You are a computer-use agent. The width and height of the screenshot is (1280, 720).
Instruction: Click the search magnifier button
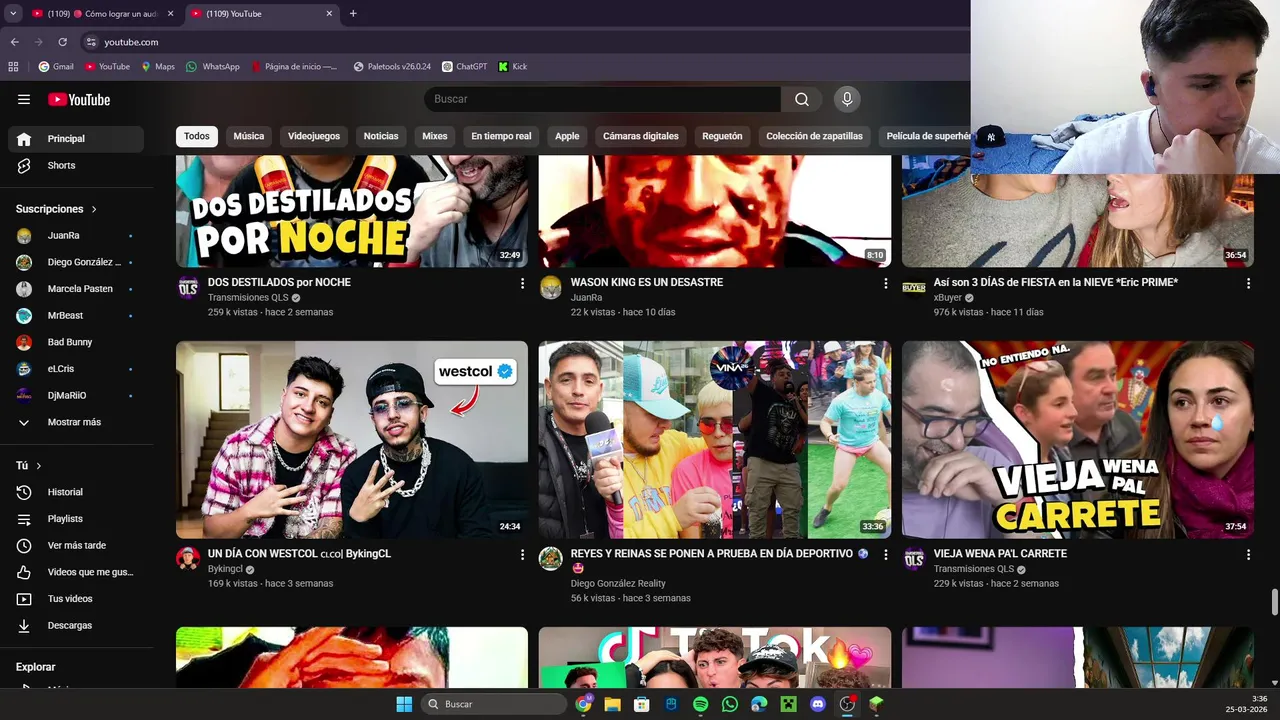(802, 99)
